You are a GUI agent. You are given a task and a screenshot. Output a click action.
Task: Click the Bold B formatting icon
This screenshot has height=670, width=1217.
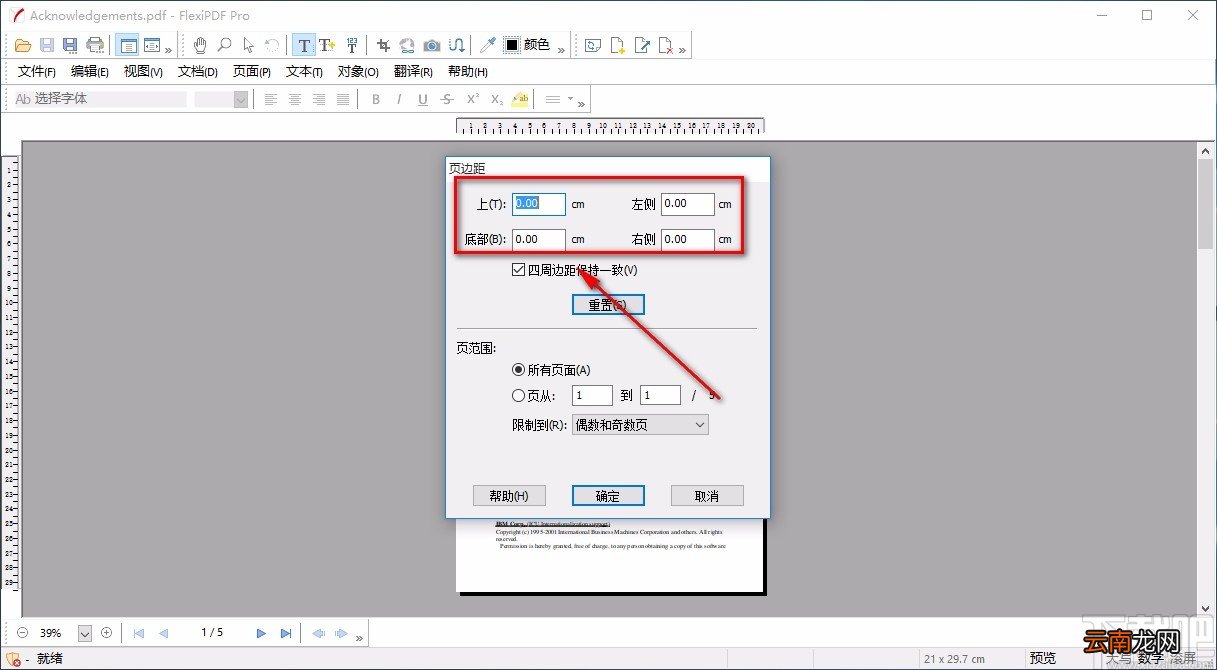pos(376,99)
